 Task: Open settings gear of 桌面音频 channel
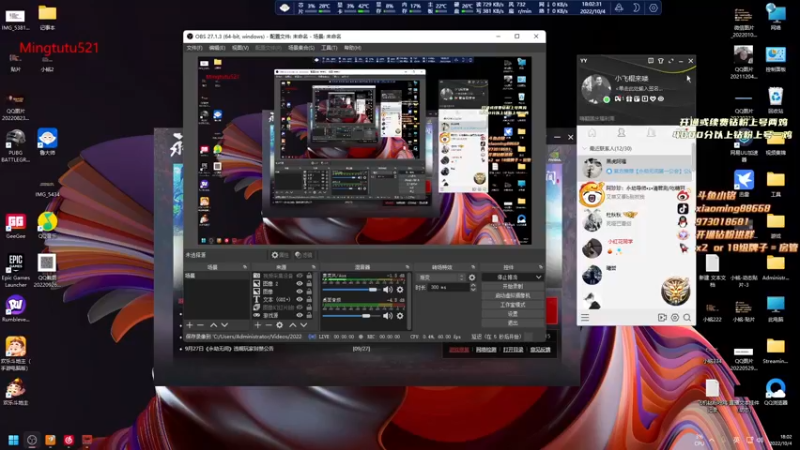click(x=400, y=316)
